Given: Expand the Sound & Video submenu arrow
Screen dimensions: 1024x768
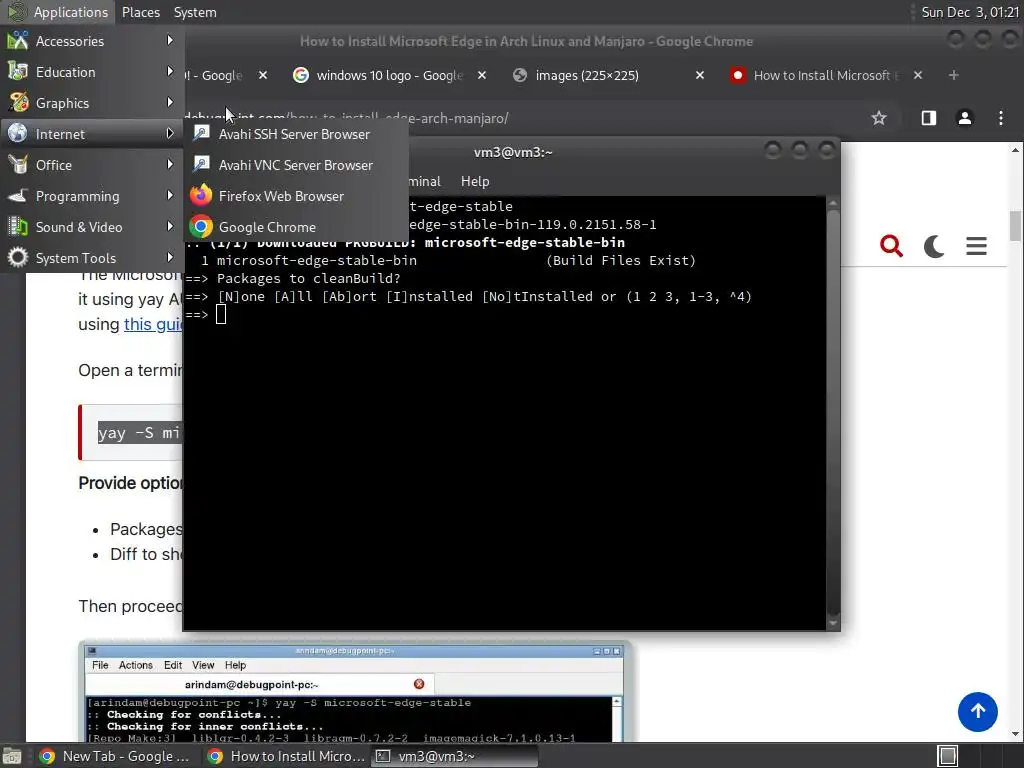Looking at the screenshot, I should (170, 226).
